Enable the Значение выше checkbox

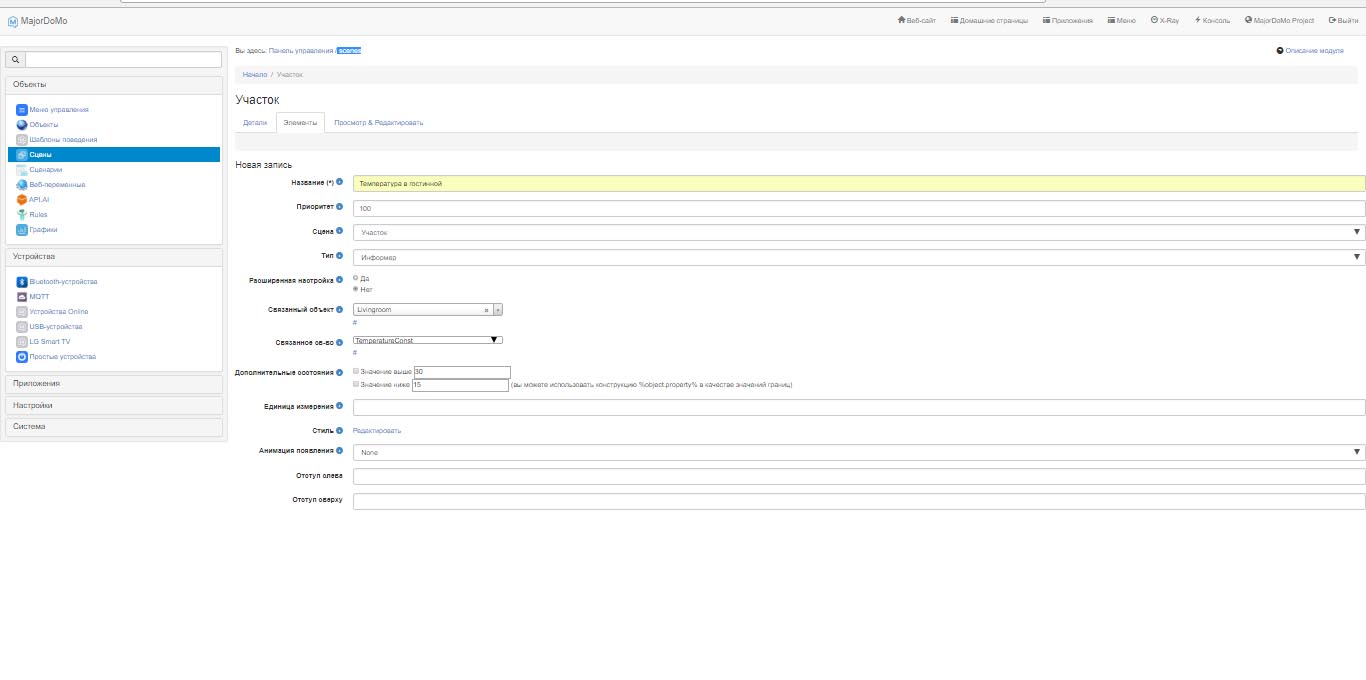pos(356,371)
